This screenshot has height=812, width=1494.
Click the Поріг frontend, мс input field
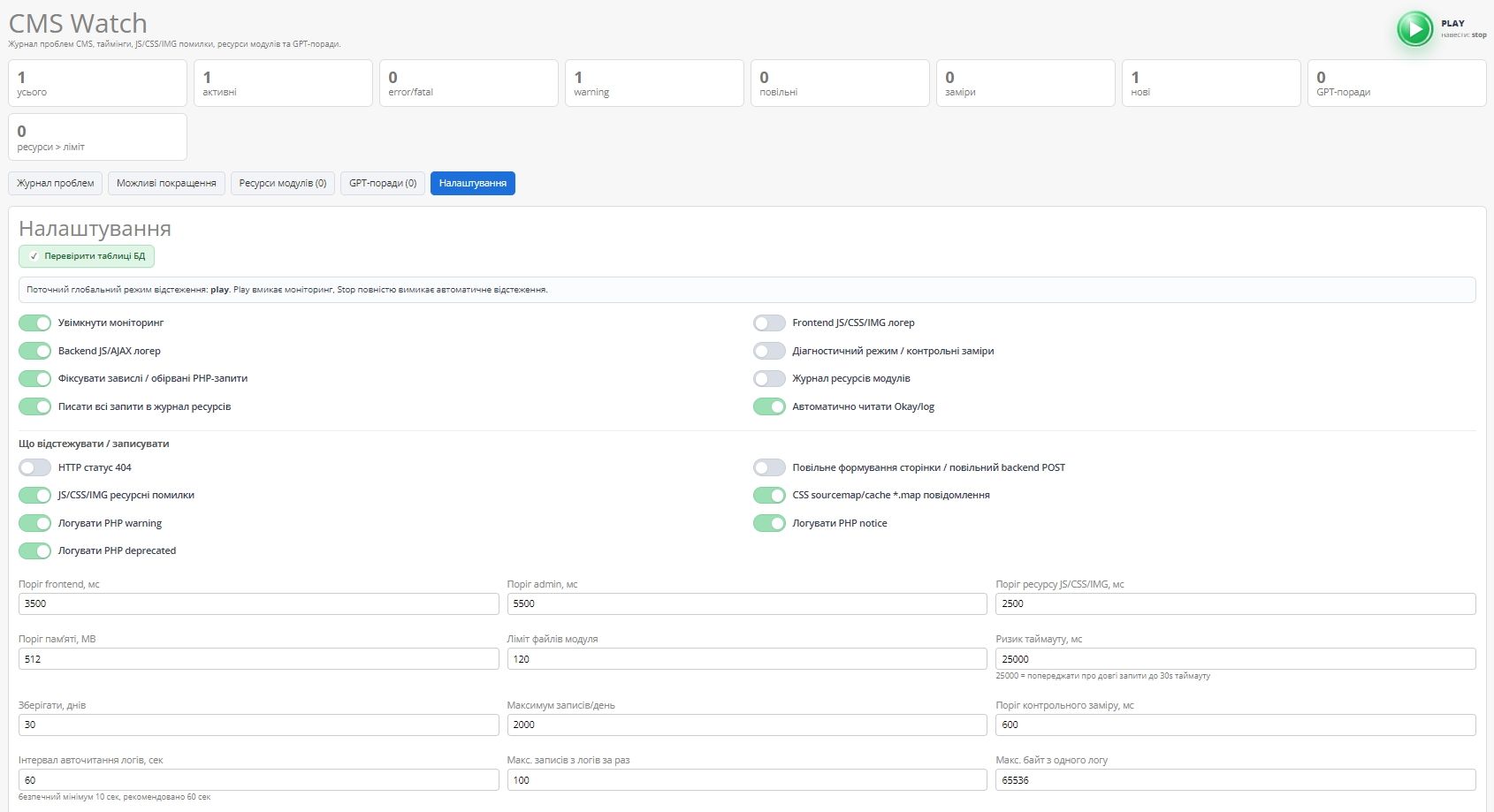coord(258,603)
